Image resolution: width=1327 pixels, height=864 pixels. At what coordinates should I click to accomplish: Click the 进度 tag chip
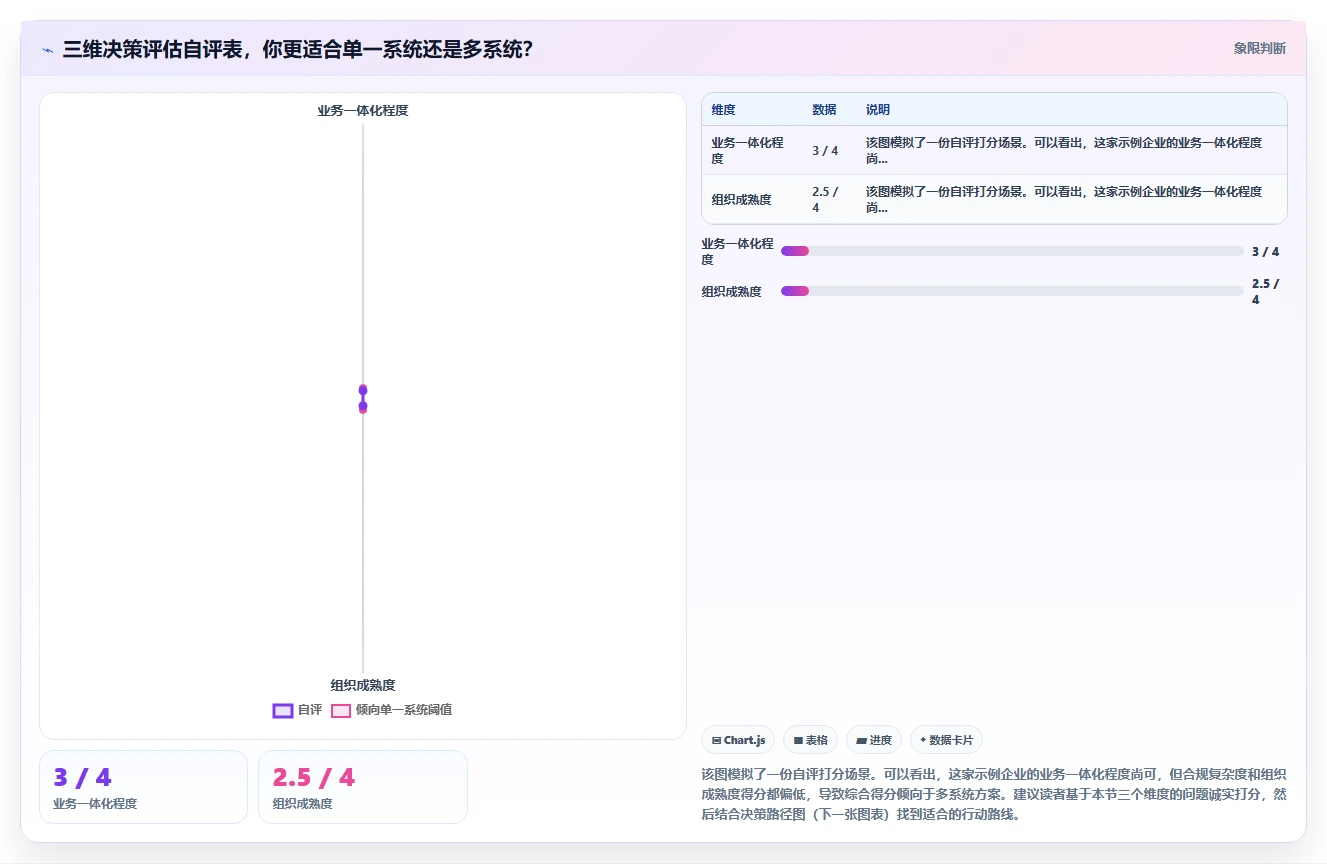pyautogui.click(x=873, y=740)
